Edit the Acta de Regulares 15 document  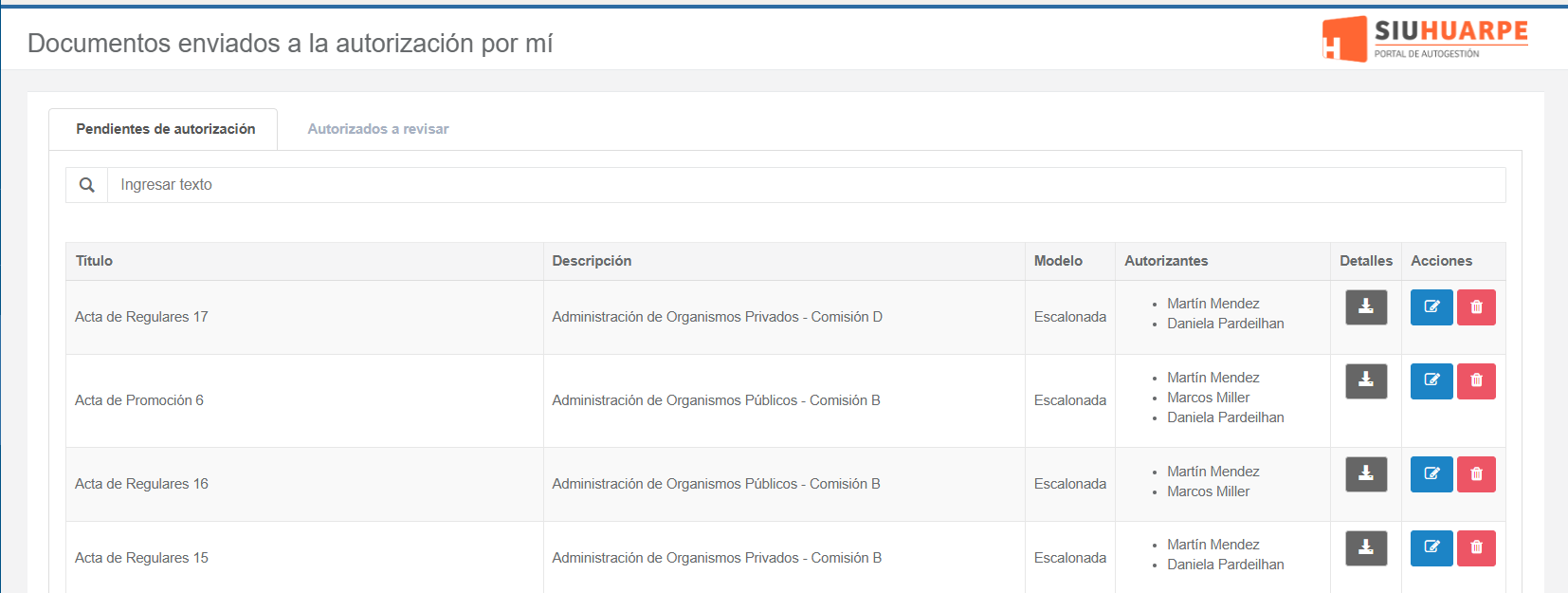click(x=1431, y=548)
